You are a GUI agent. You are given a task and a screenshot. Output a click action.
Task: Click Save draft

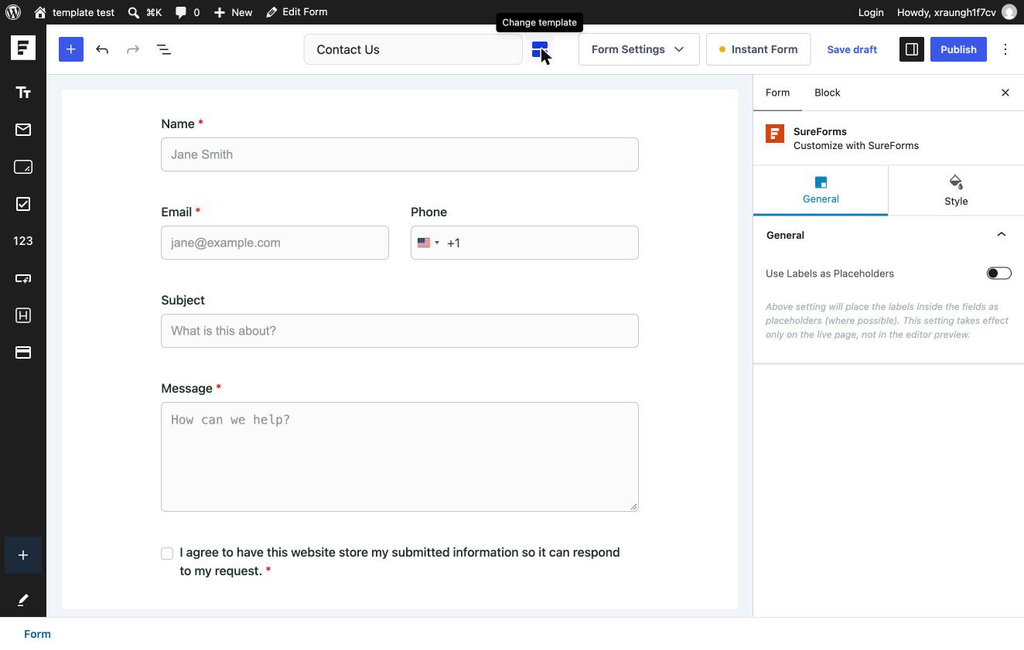(852, 50)
